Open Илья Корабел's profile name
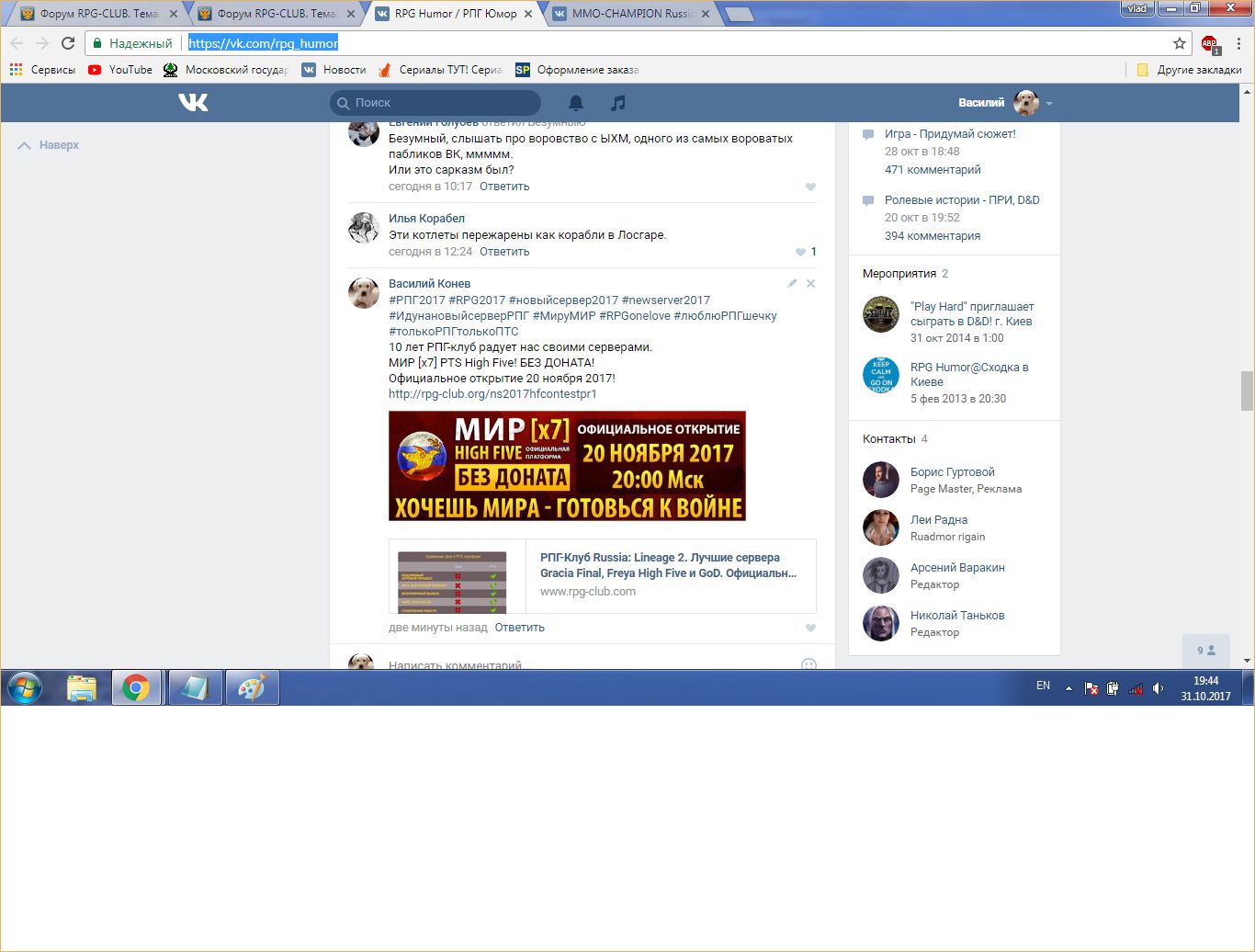The image size is (1255, 952). coord(426,219)
